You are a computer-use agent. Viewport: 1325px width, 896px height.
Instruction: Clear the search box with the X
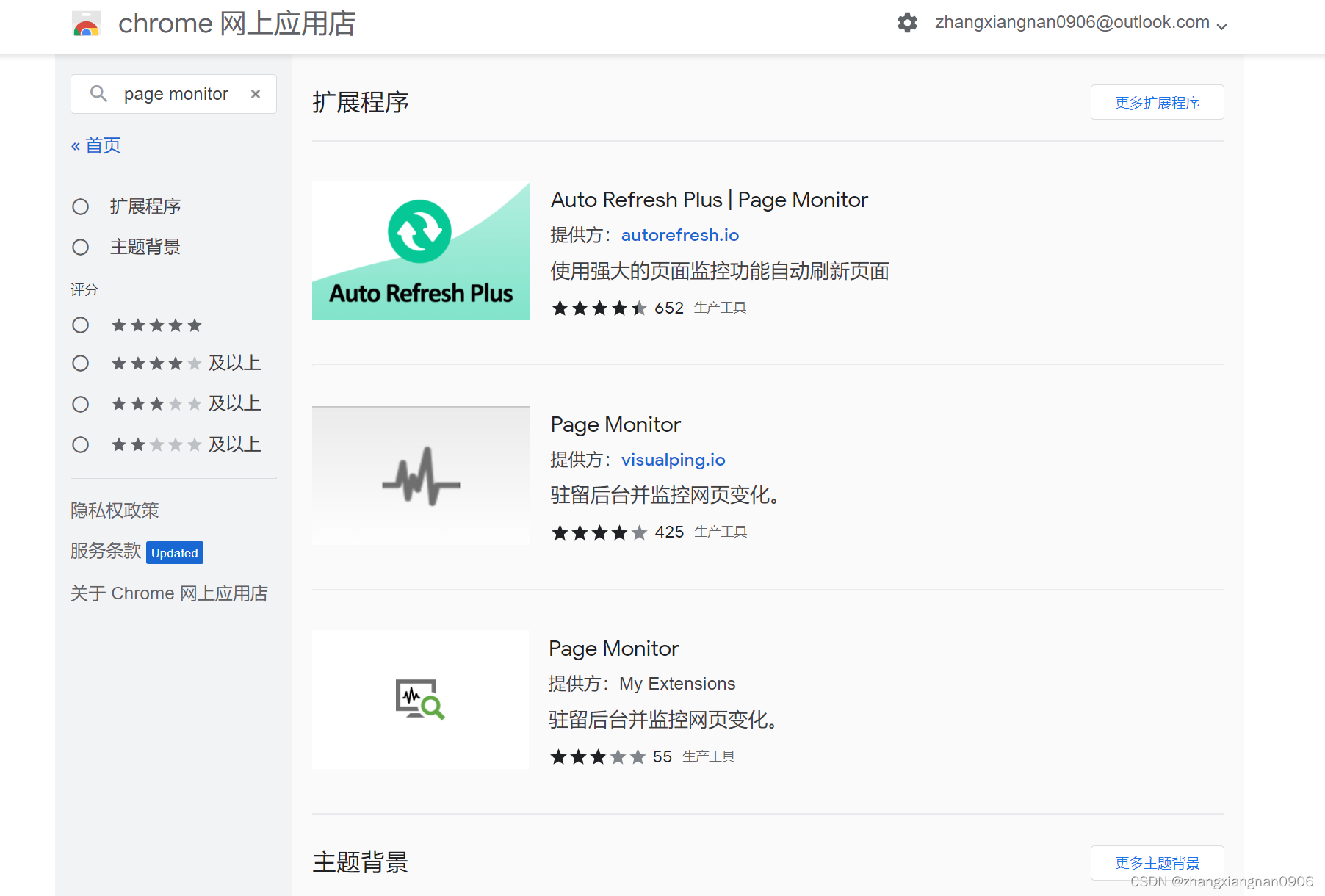pyautogui.click(x=256, y=94)
